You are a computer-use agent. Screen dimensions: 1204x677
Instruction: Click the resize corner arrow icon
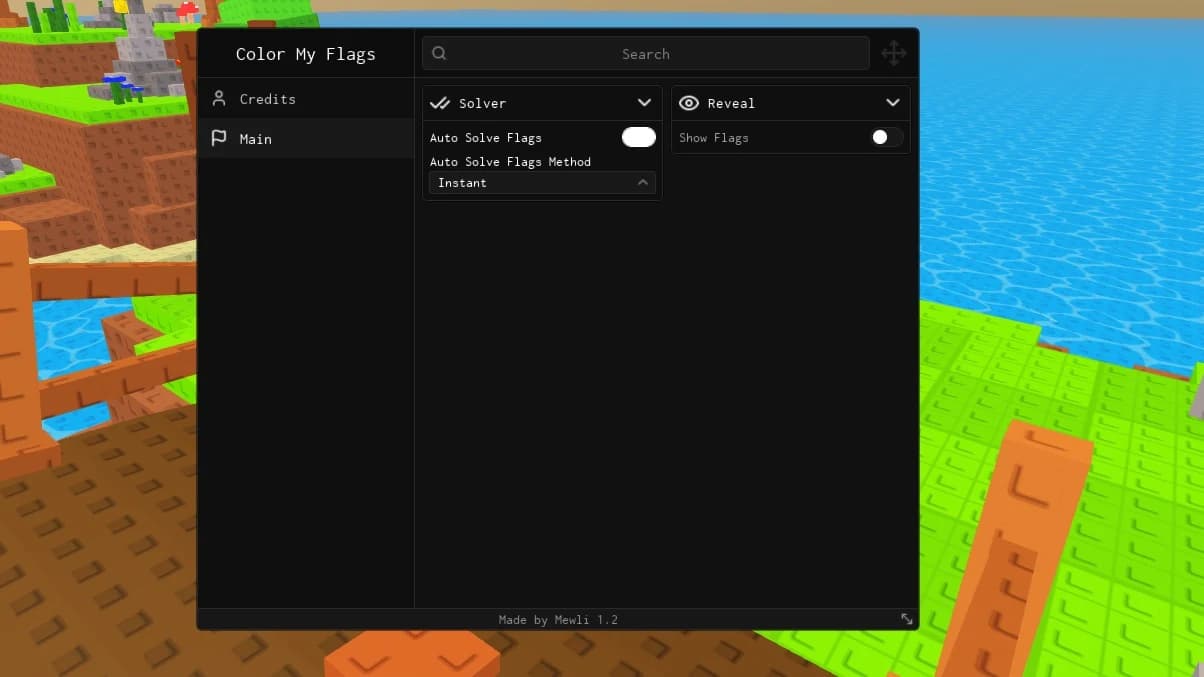pyautogui.click(x=907, y=619)
